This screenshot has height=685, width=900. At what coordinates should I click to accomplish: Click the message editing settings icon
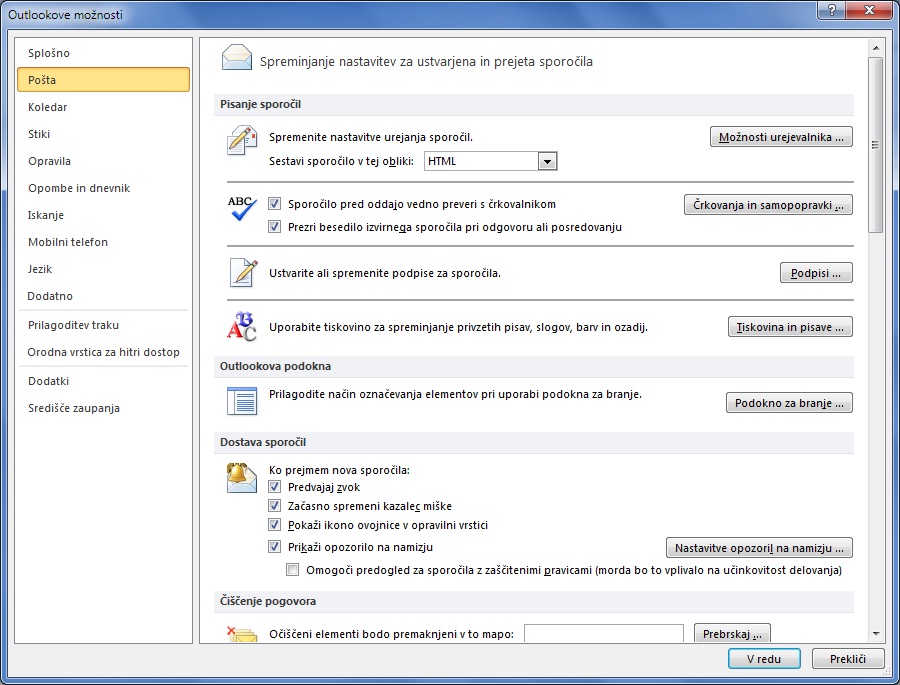tap(242, 141)
